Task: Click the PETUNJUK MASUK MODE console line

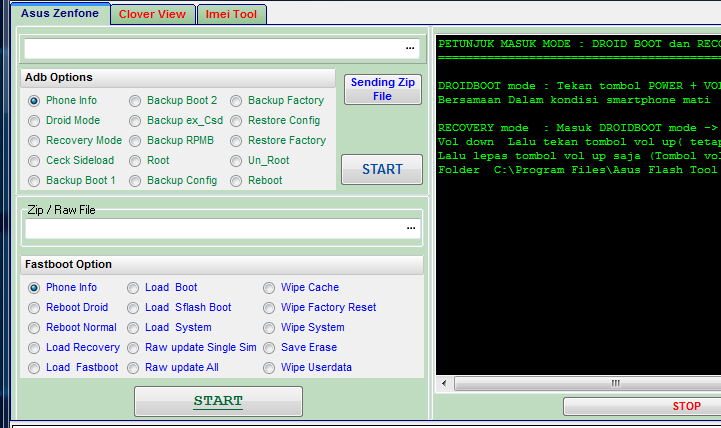Action: tap(579, 44)
